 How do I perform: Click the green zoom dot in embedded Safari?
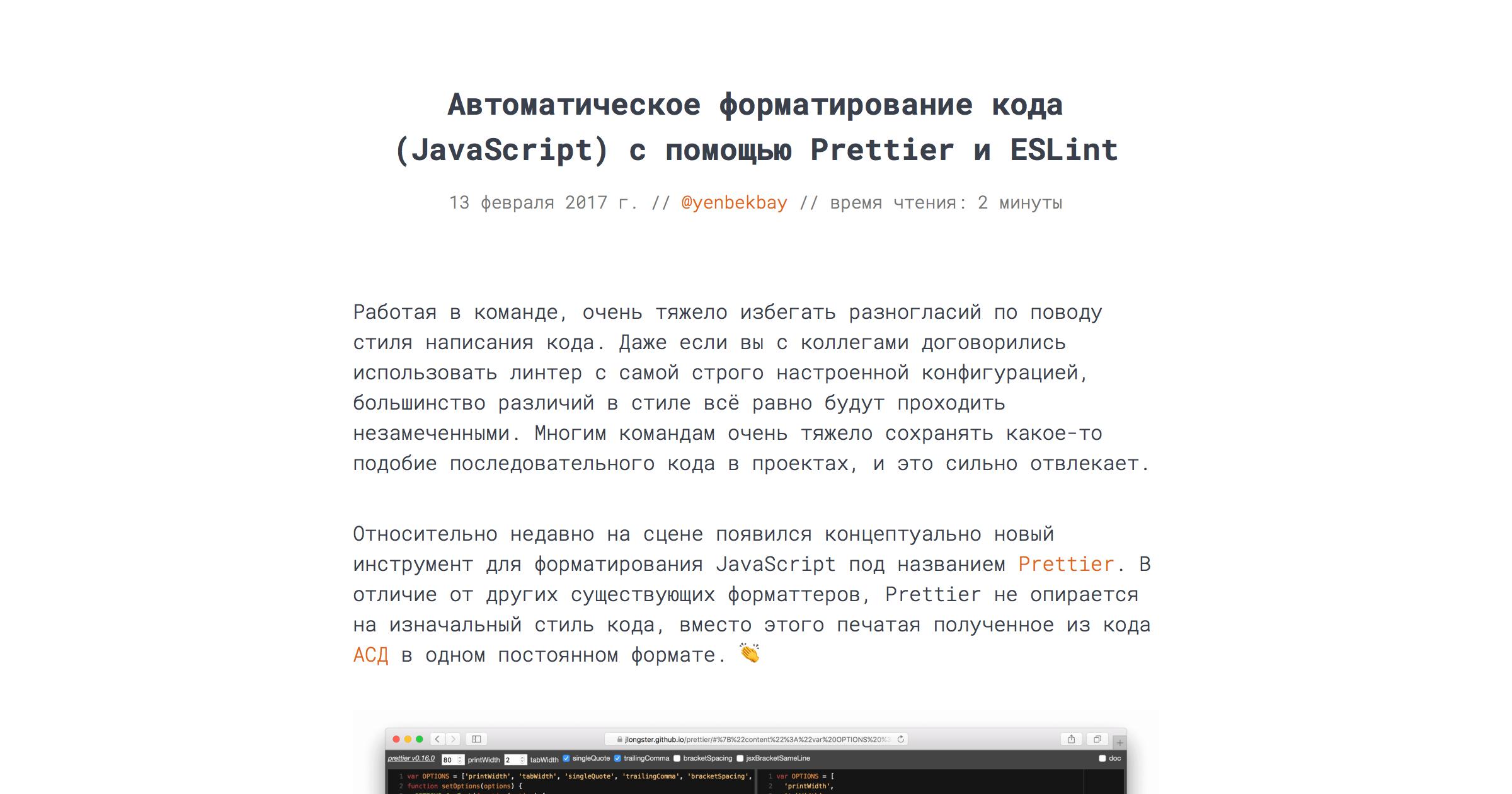point(420,739)
